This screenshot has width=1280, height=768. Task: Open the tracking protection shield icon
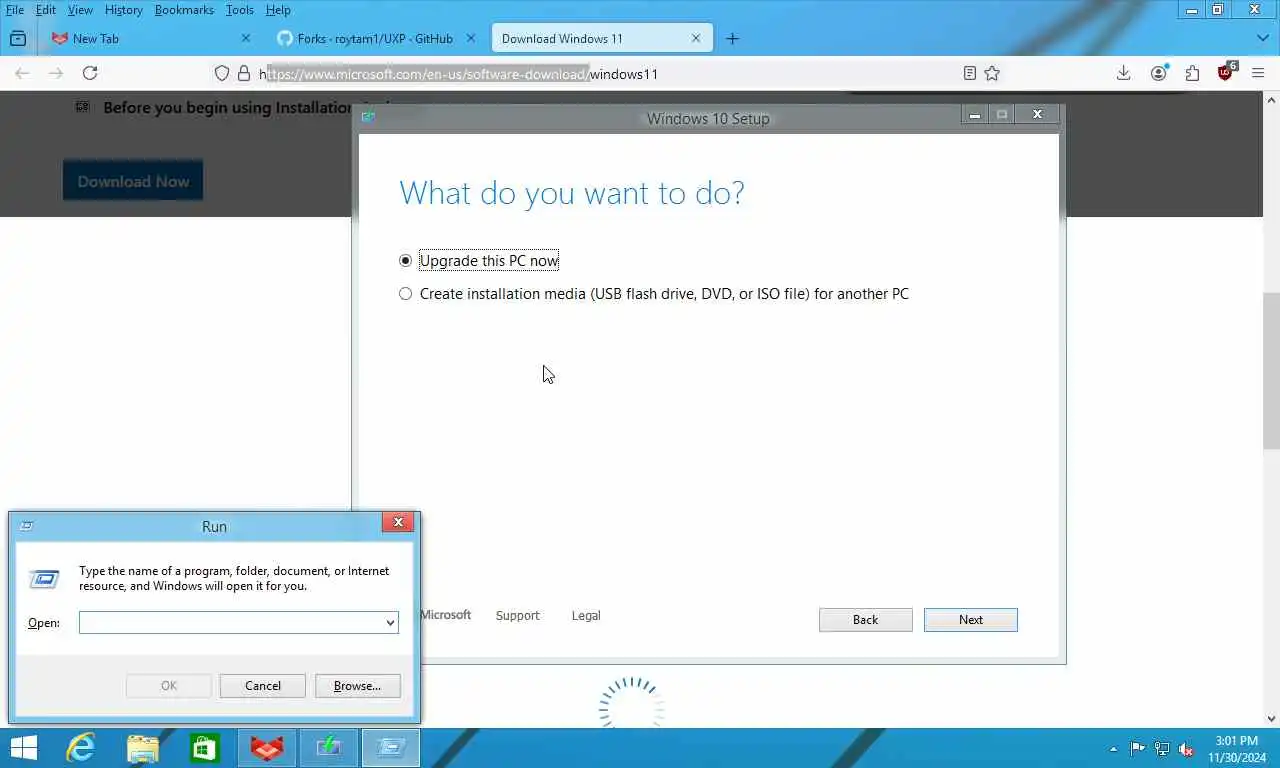(223, 73)
